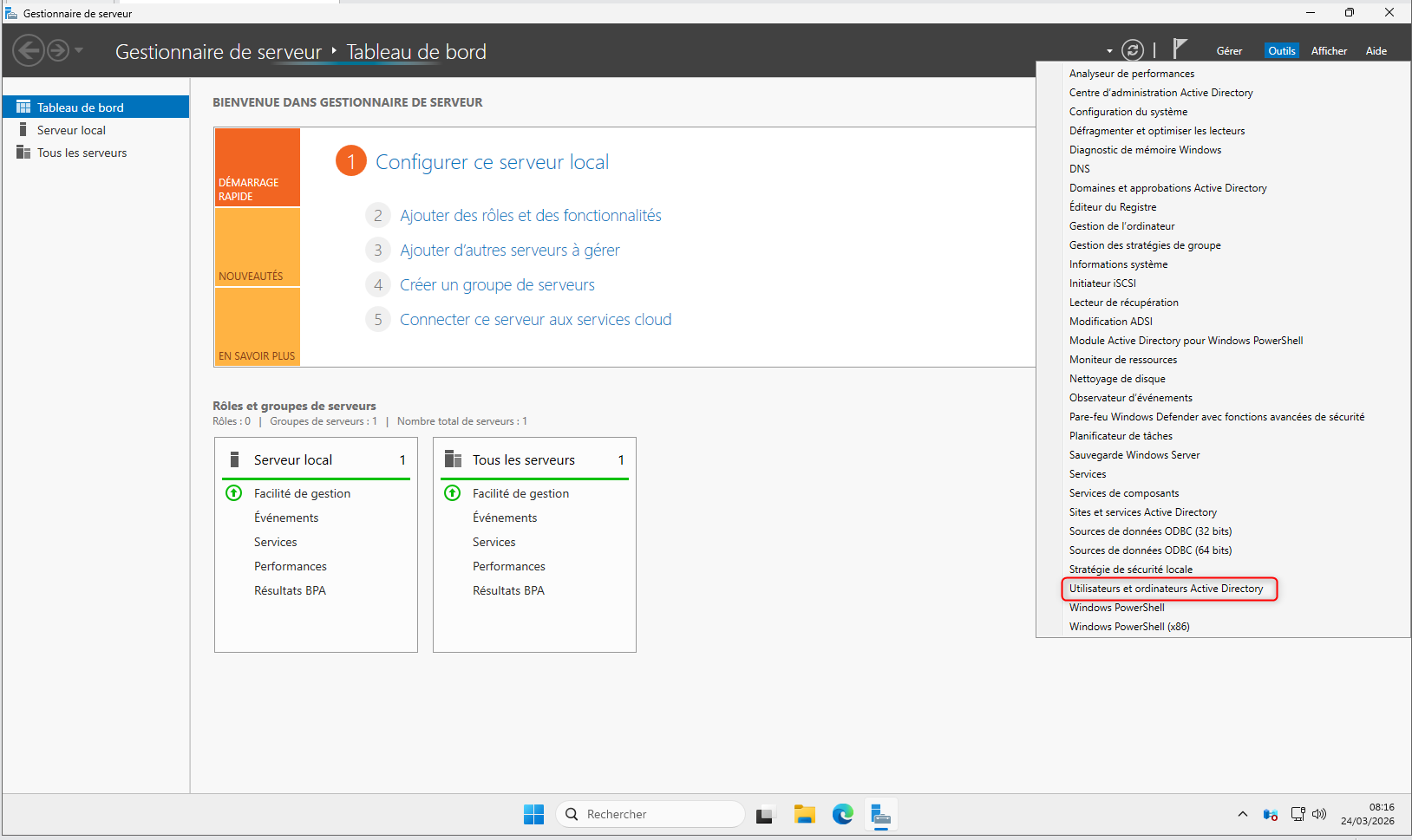Image resolution: width=1412 pixels, height=840 pixels.
Task: Open File Explorer from the taskbar
Action: (x=805, y=814)
